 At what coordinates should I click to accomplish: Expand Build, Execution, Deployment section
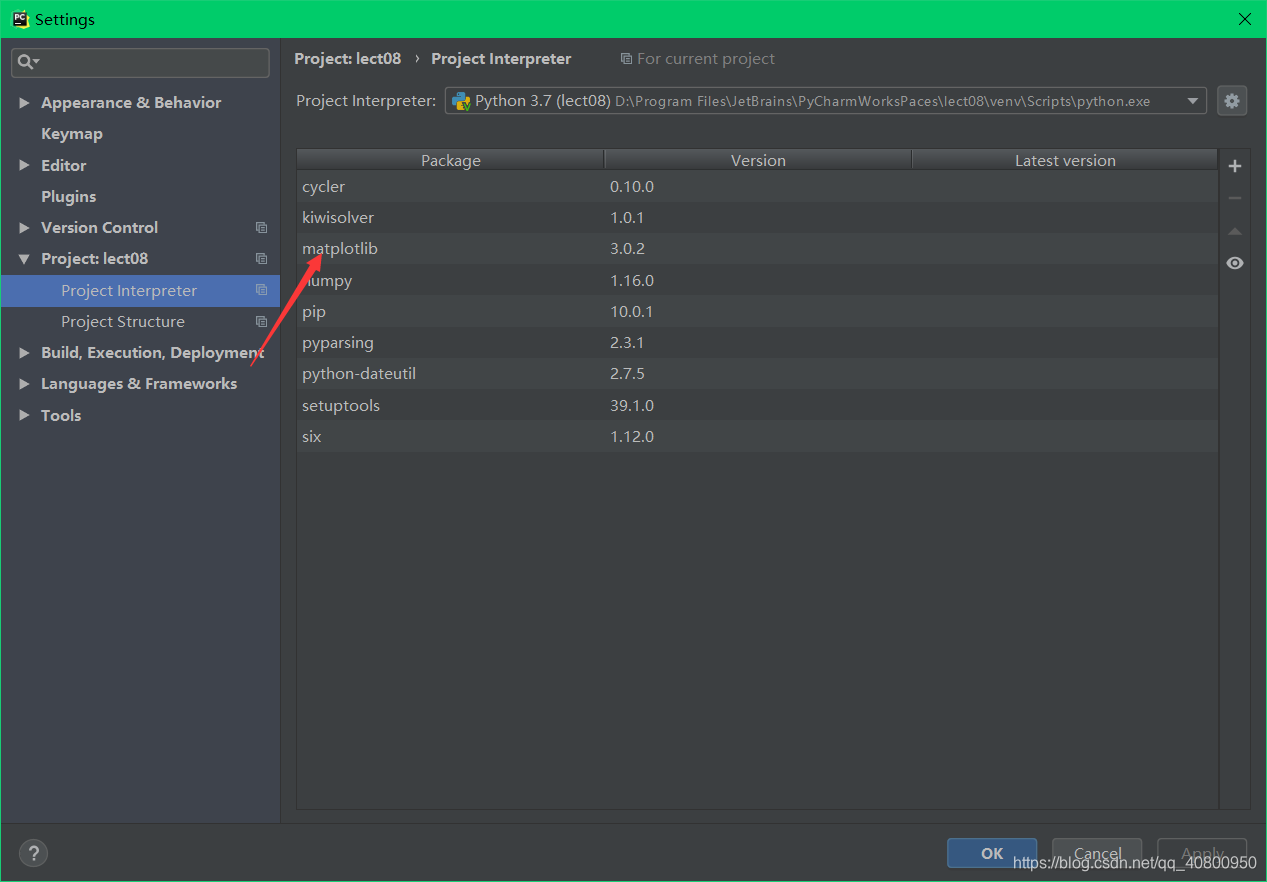(24, 352)
